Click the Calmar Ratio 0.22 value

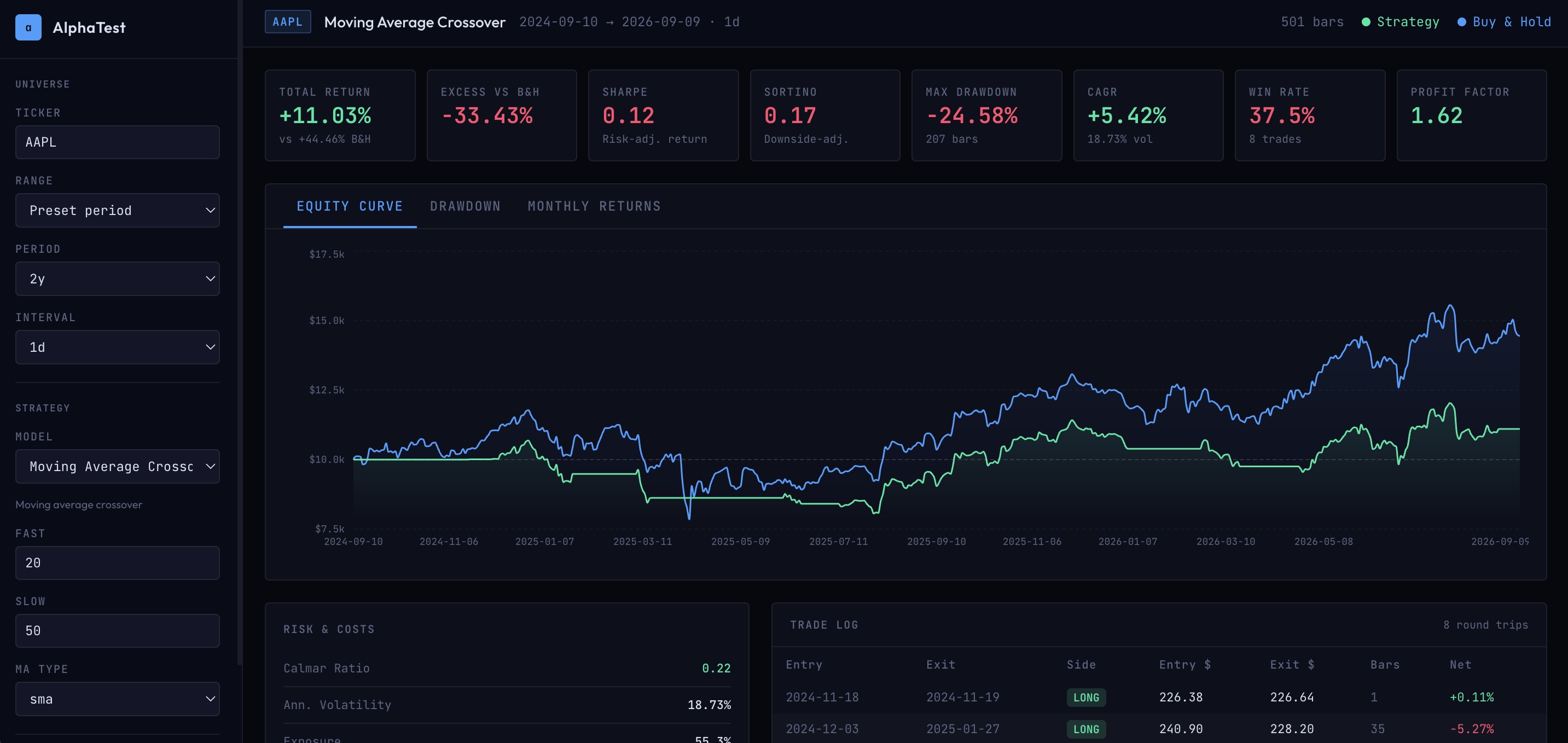tap(717, 669)
